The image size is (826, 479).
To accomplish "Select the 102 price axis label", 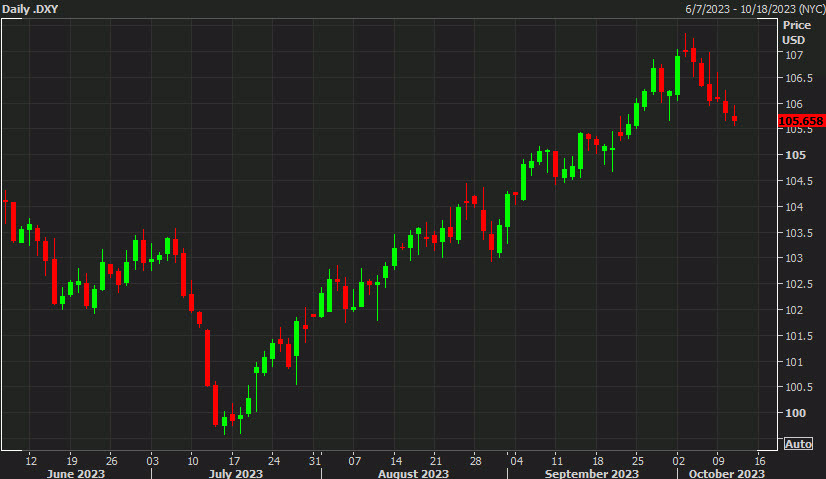I will [x=794, y=310].
